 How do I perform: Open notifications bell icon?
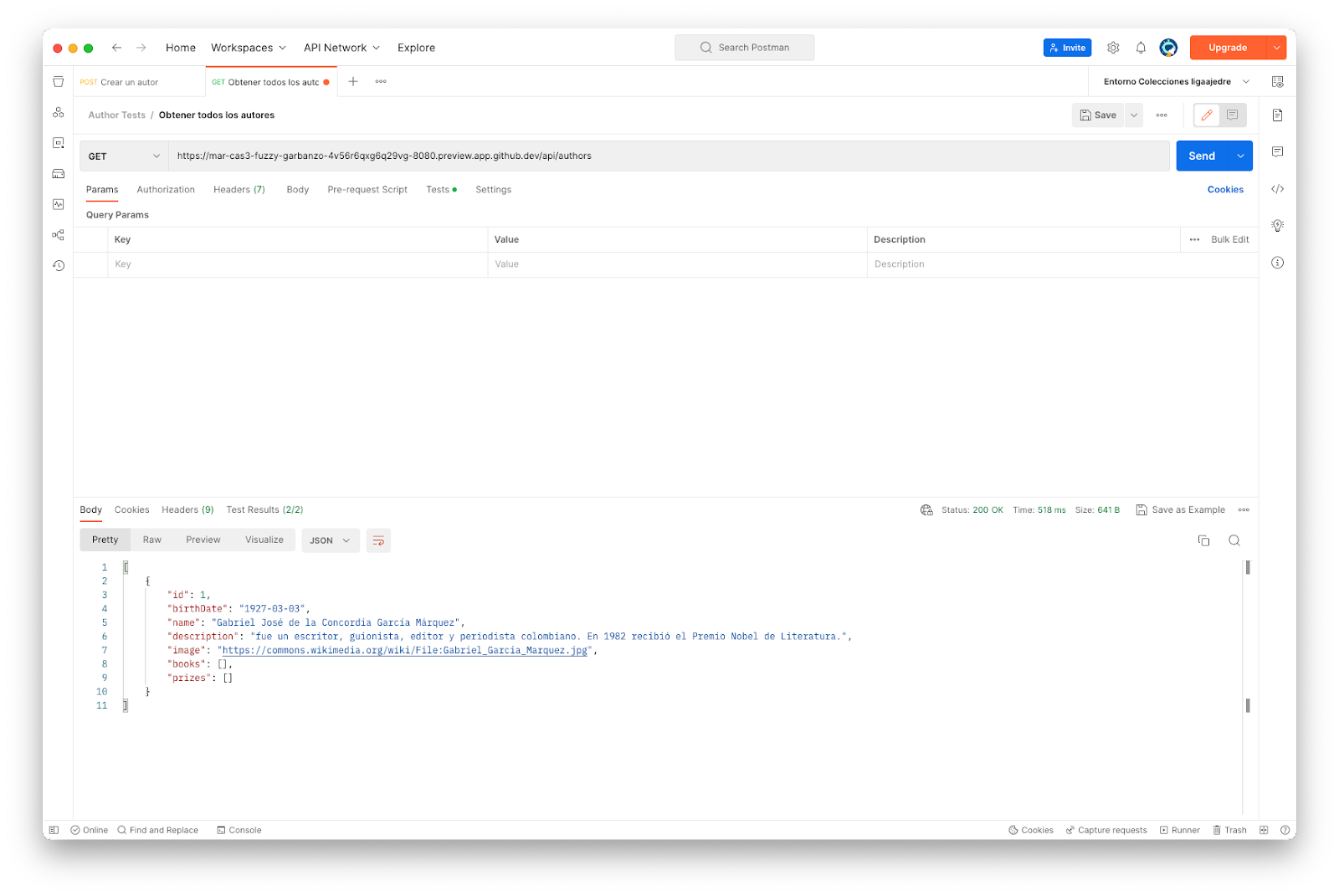[1141, 48]
